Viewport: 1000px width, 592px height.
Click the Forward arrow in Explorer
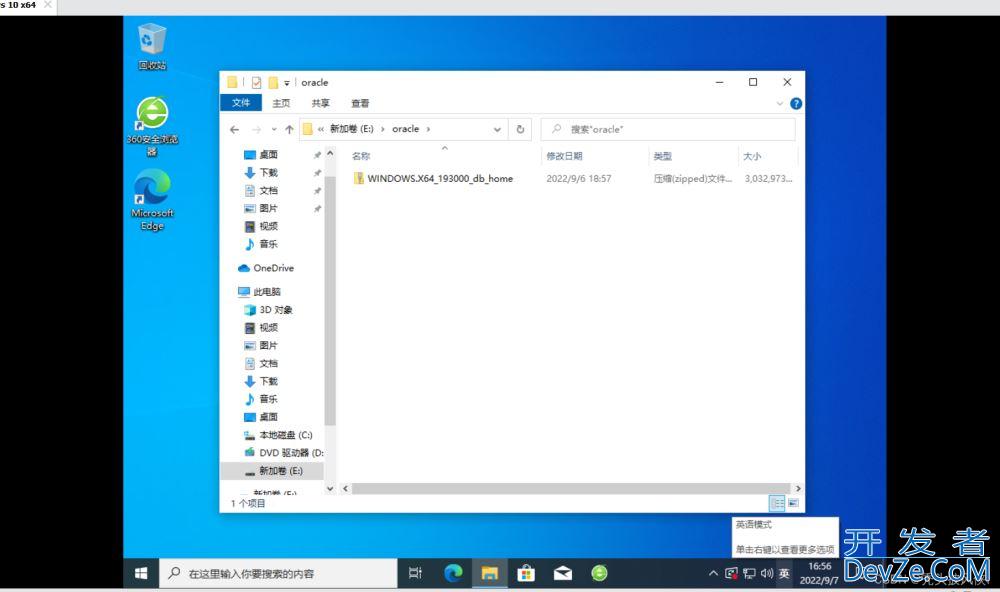256,130
